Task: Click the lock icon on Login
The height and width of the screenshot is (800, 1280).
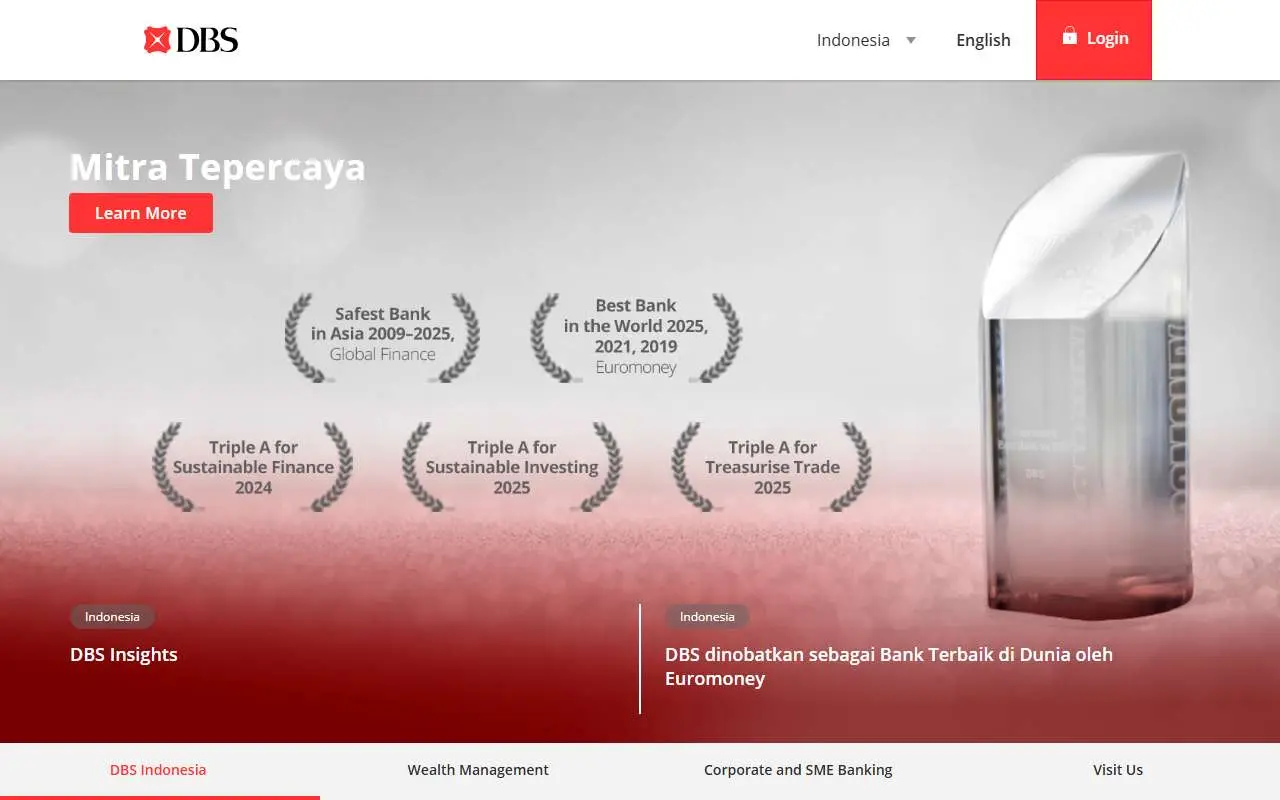Action: click(x=1069, y=36)
